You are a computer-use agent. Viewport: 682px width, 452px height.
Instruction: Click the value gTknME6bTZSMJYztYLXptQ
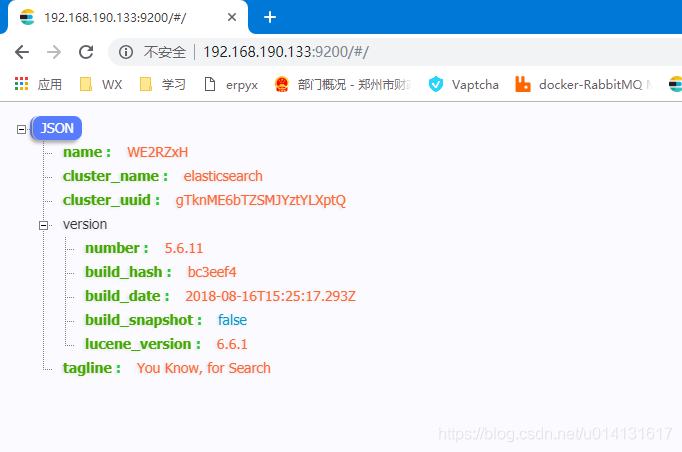tap(261, 200)
